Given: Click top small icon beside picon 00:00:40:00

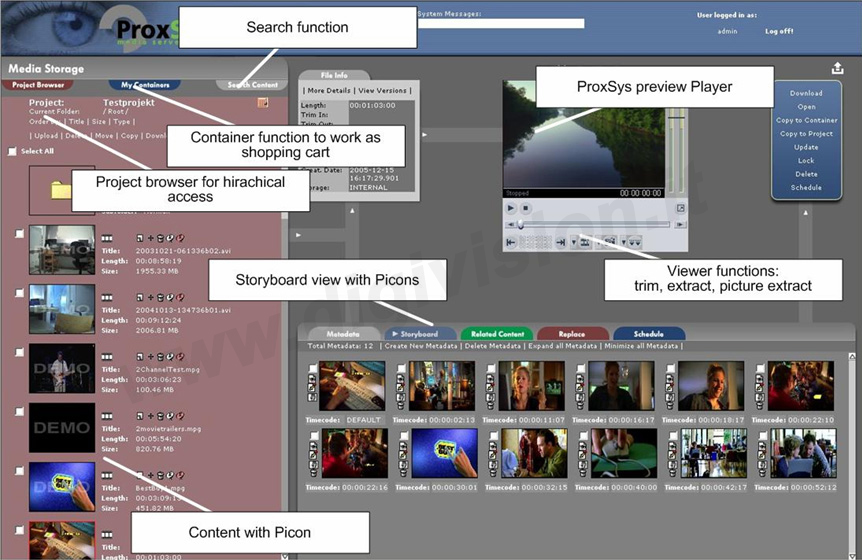Looking at the screenshot, I should [x=584, y=446].
